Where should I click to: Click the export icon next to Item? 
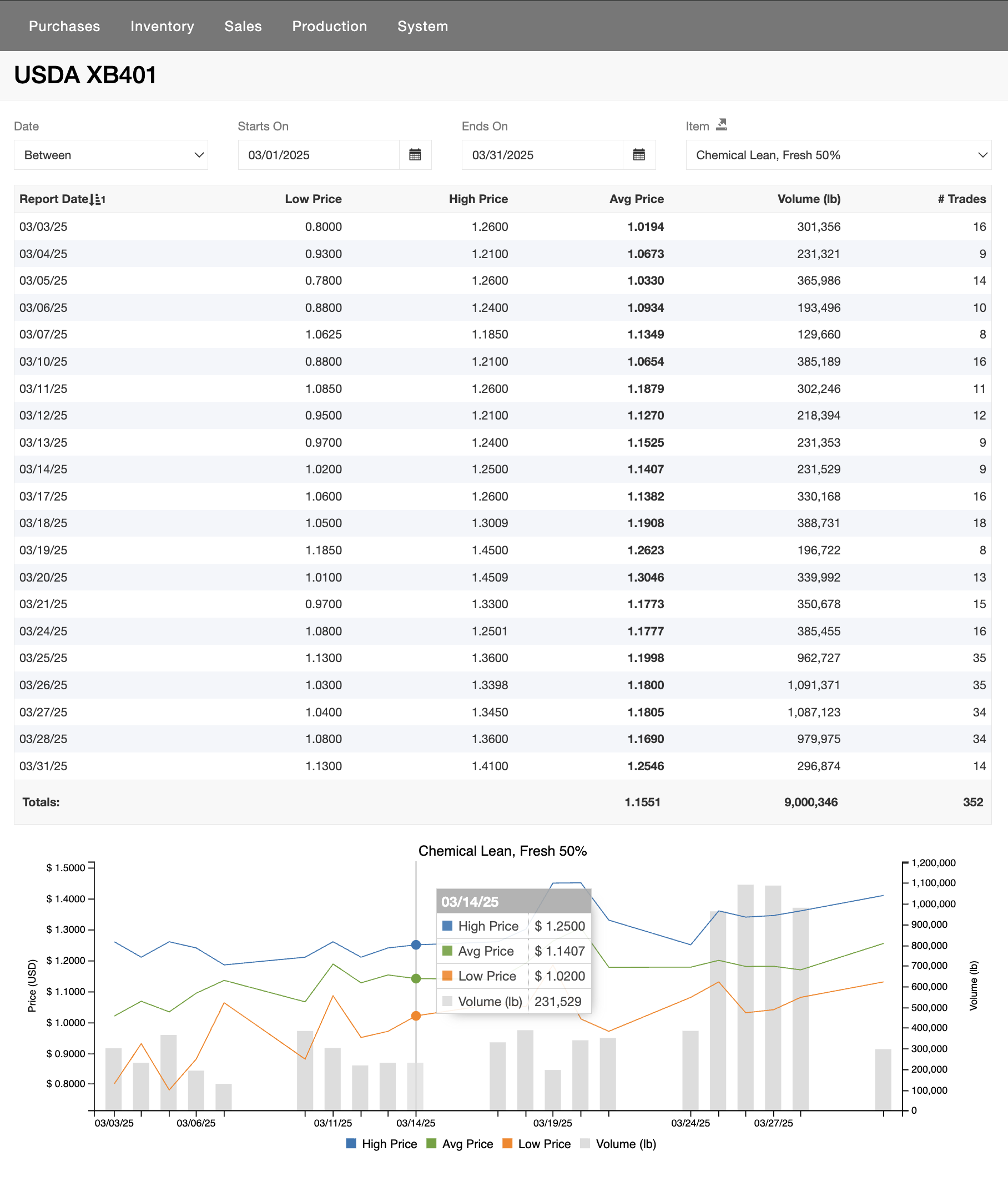click(722, 124)
